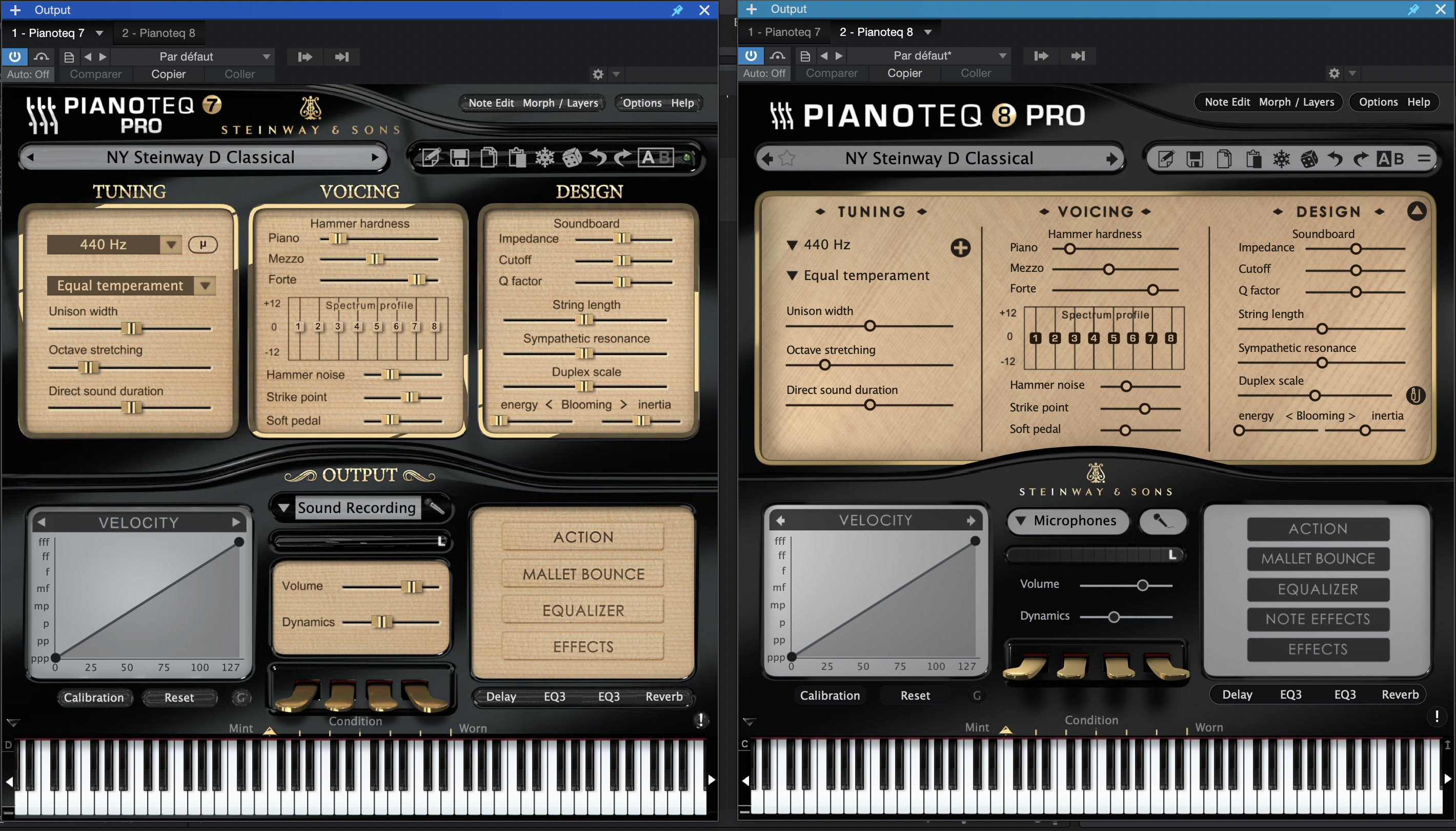This screenshot has height=831, width=1456.
Task: Toggle the window pin icon at top right
Action: click(x=1414, y=9)
